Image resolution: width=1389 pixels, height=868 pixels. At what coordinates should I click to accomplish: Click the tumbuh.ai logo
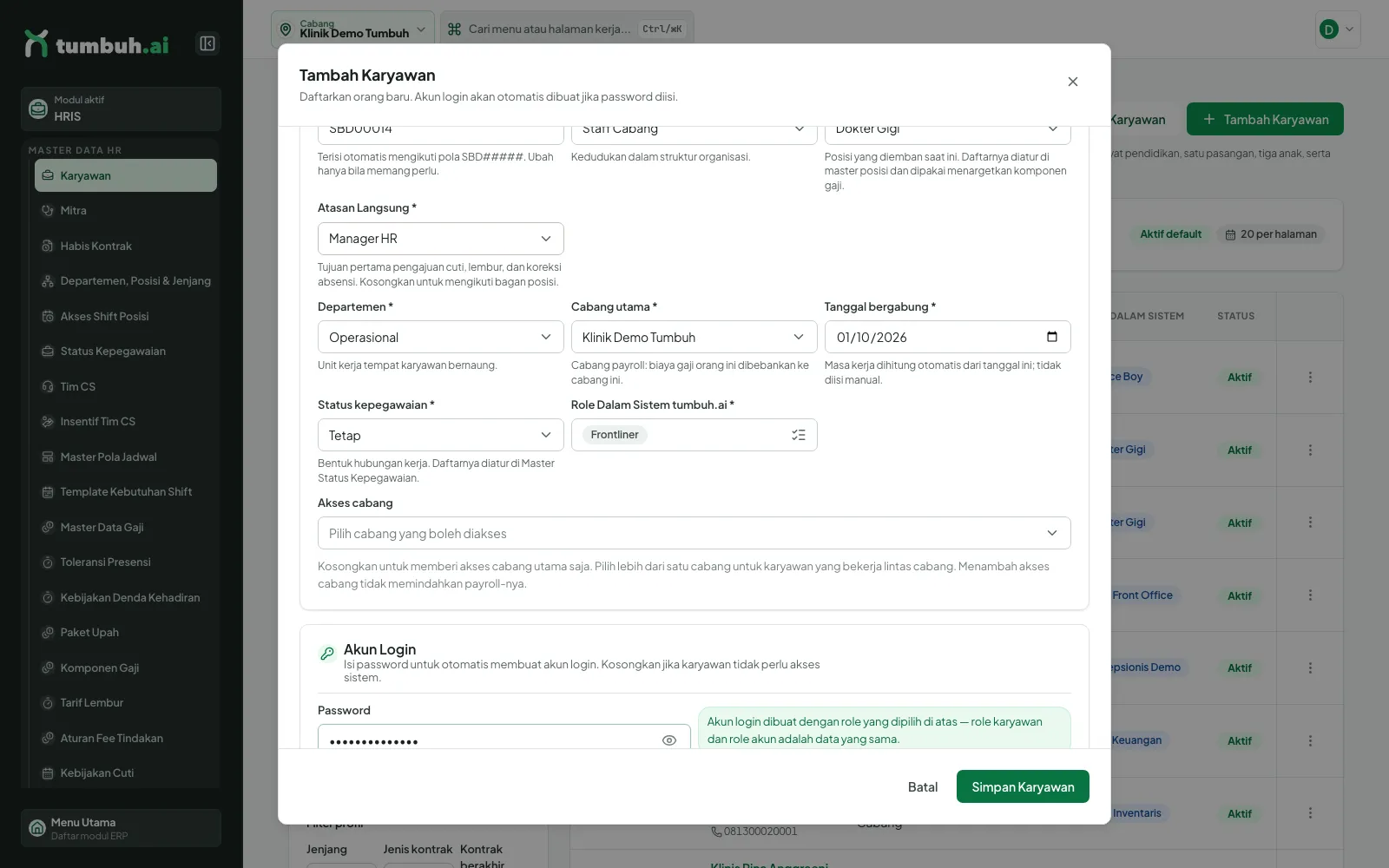pos(96,44)
